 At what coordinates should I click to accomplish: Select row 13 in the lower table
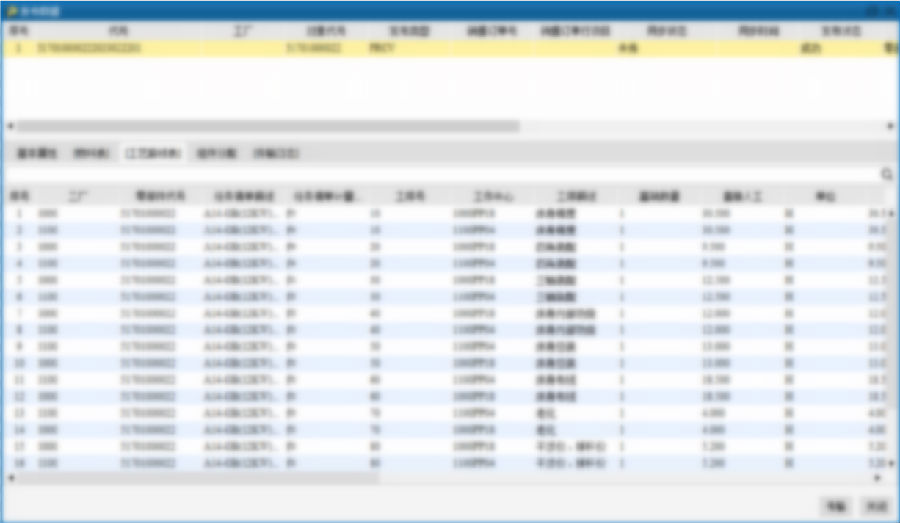coord(445,413)
